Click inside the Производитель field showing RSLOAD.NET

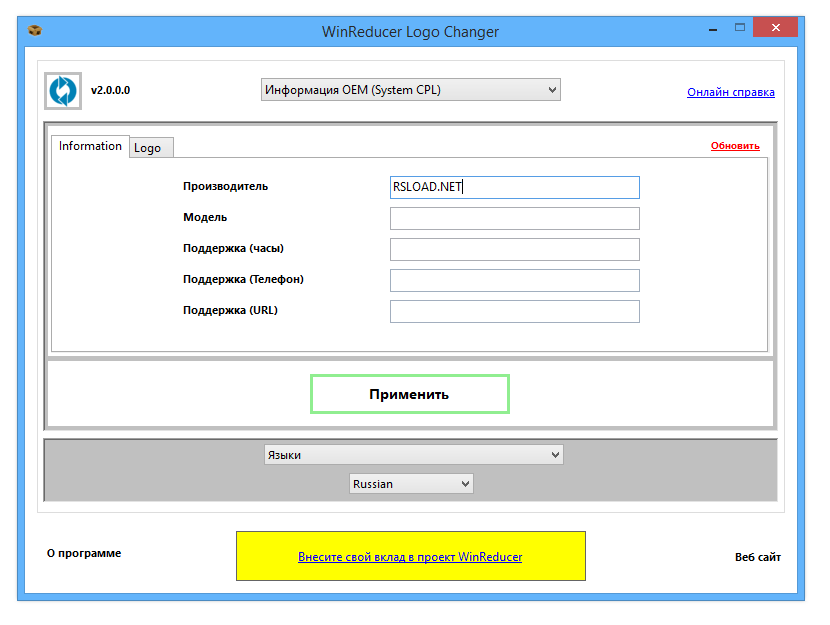tap(514, 187)
